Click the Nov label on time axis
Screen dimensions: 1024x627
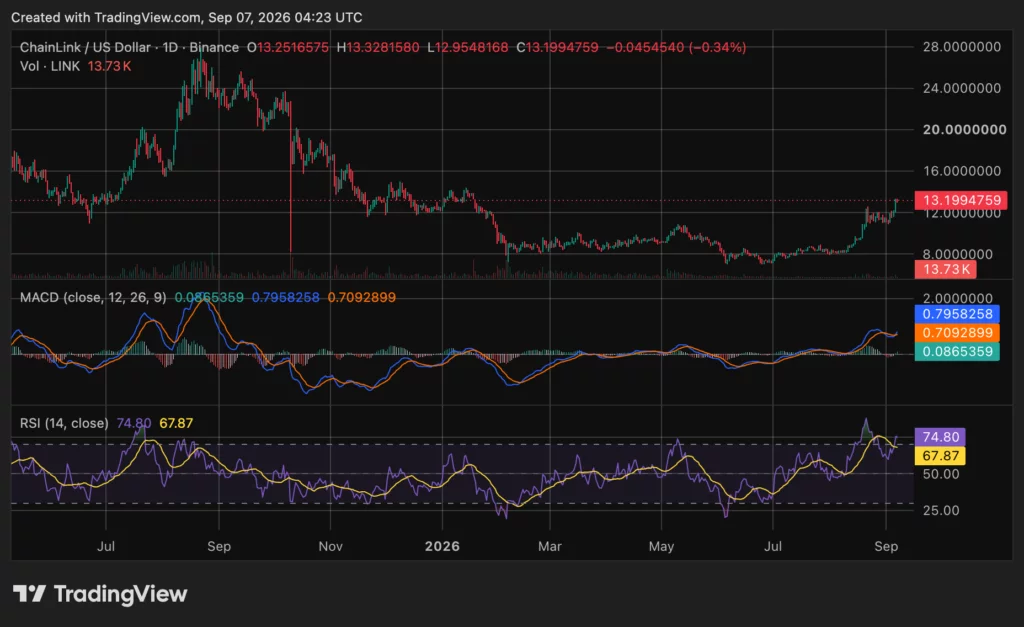(330, 546)
